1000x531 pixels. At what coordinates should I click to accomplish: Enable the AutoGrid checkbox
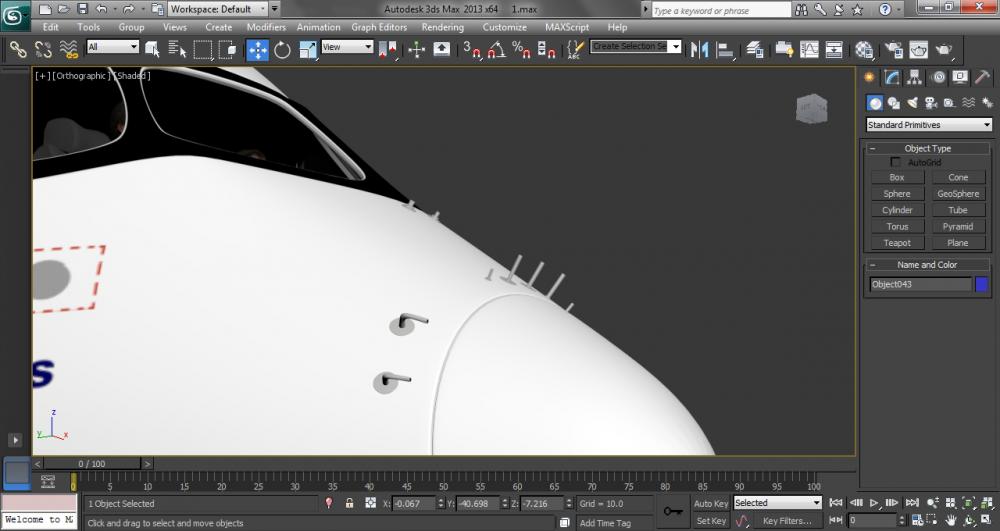(x=896, y=162)
